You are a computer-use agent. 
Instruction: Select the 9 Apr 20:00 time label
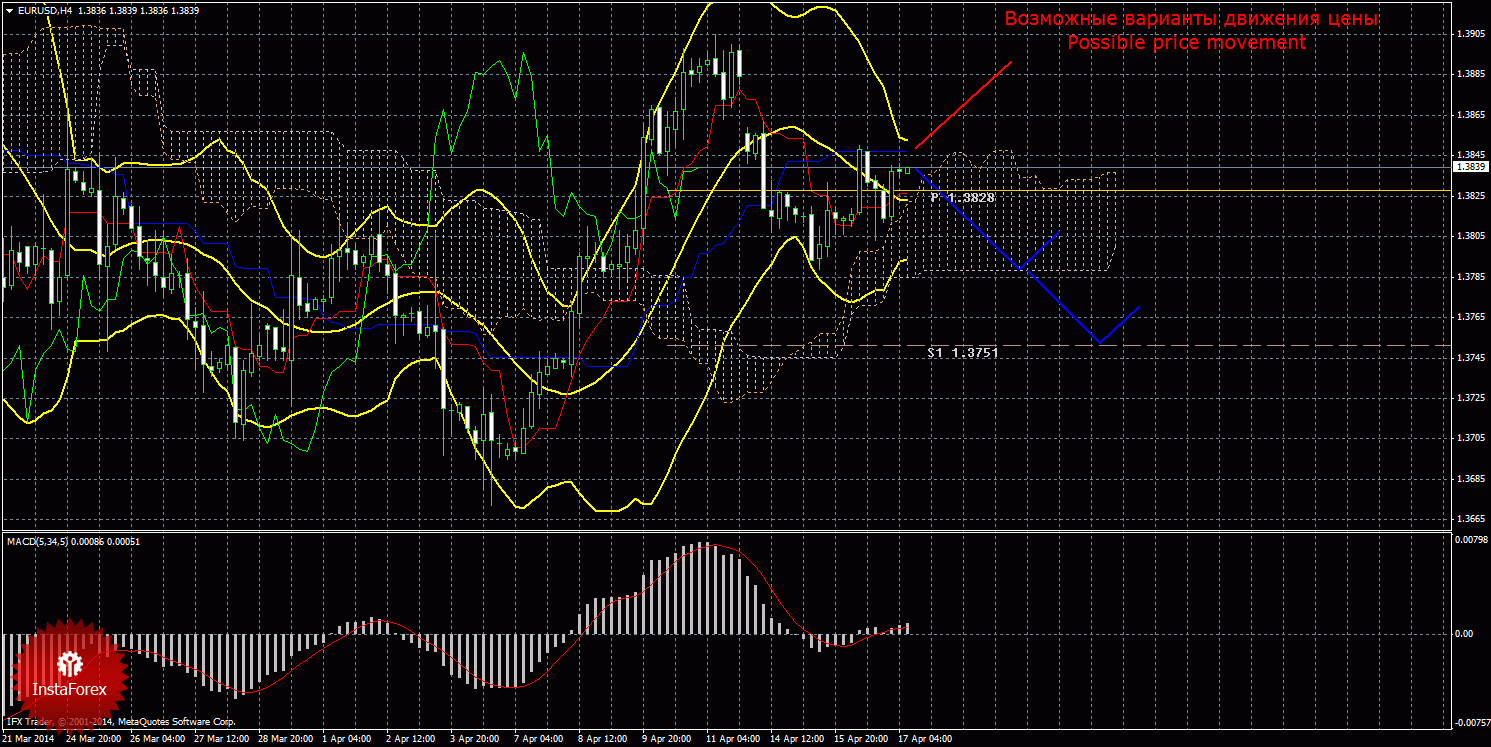click(x=666, y=740)
